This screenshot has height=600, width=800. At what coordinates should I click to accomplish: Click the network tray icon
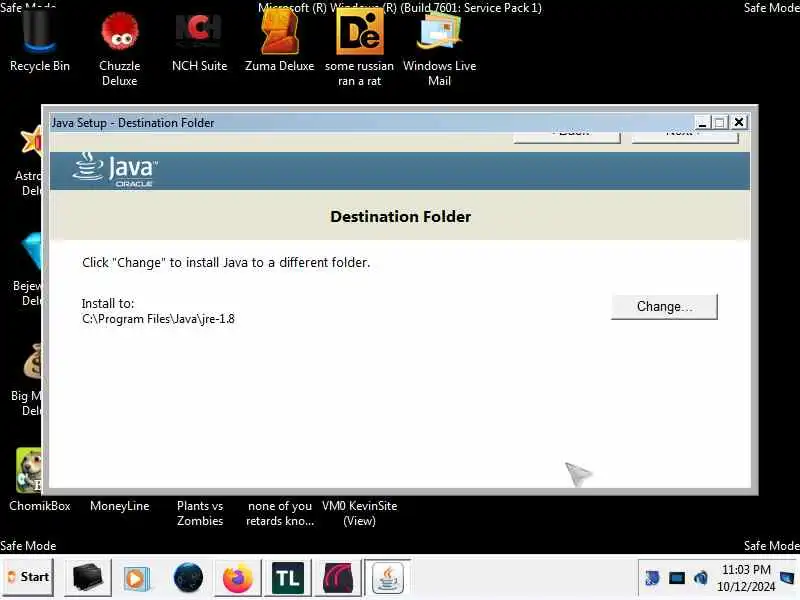click(652, 578)
